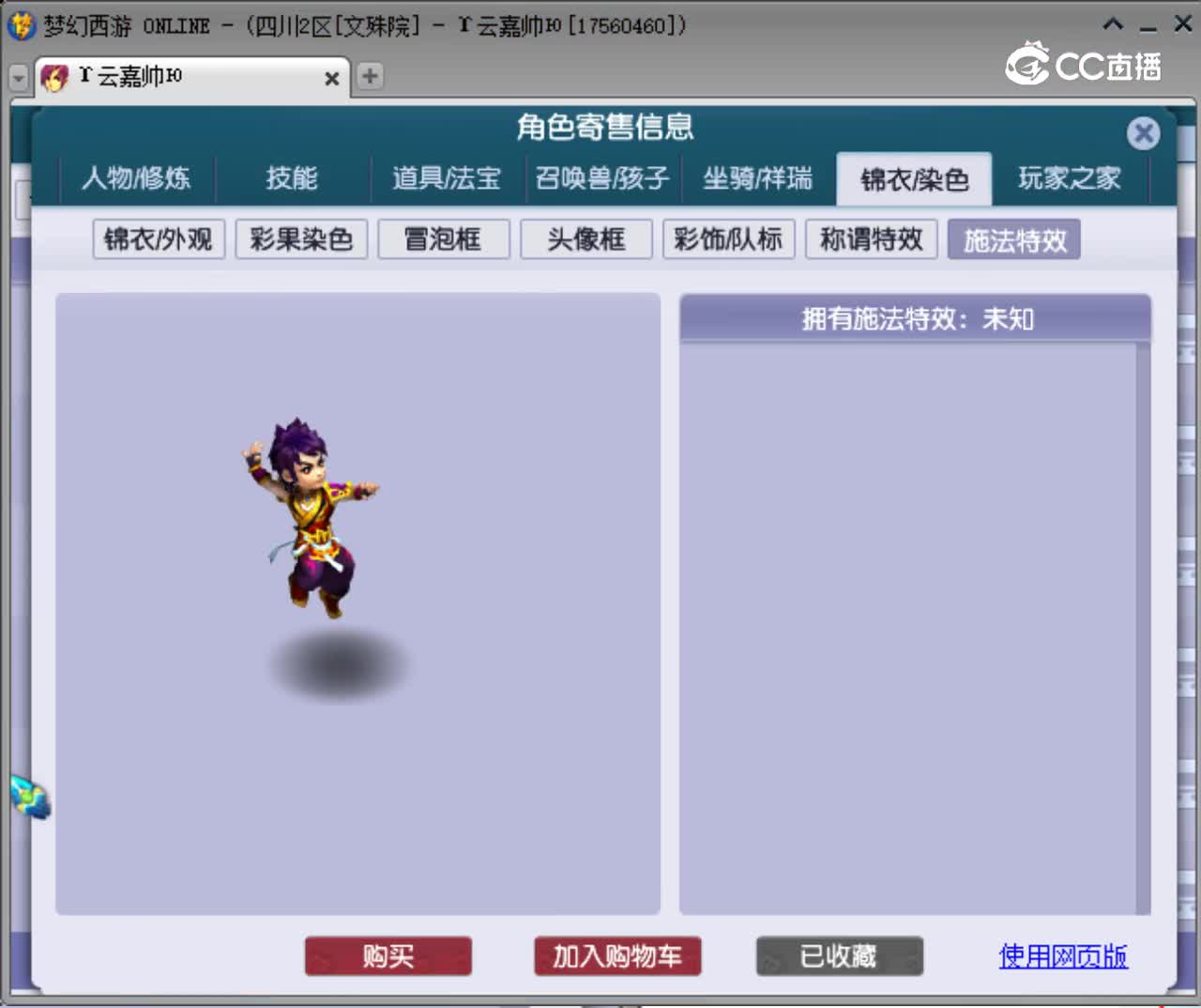Close the 角色寄售信息 dialog
Viewport: 1201px width, 1008px height.
[x=1143, y=133]
